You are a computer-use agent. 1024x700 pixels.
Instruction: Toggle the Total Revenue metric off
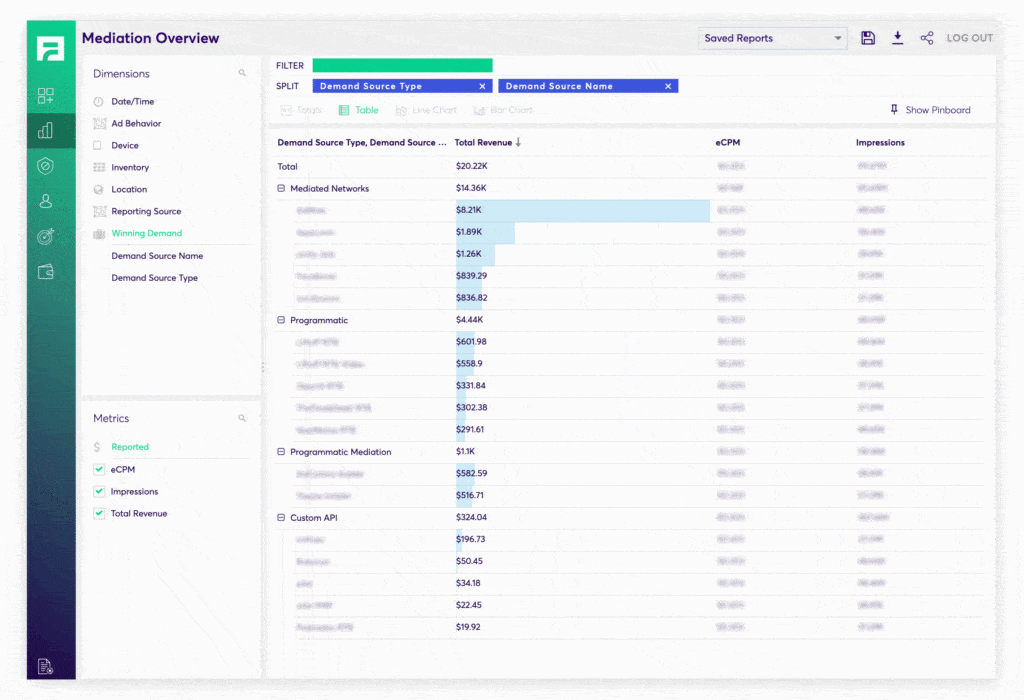99,513
